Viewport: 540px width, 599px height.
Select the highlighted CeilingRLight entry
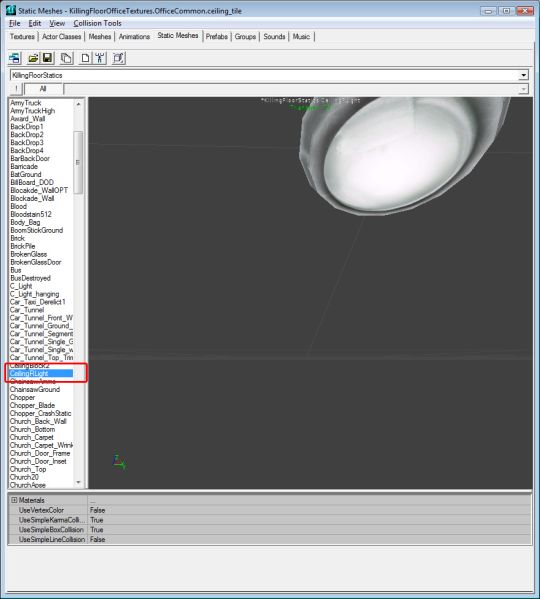point(41,374)
